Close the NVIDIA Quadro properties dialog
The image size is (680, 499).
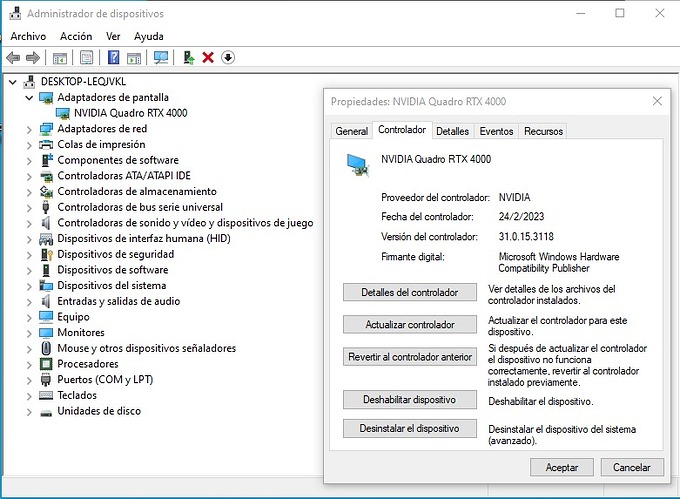657,101
